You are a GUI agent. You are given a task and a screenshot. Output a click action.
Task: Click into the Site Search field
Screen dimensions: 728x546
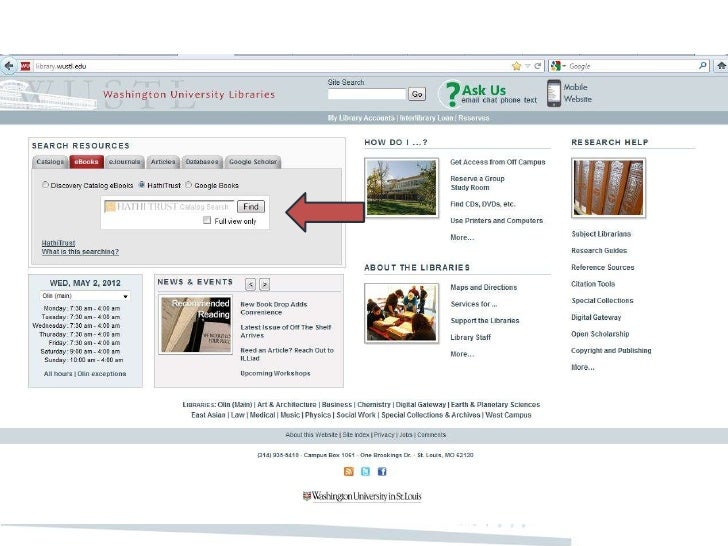point(367,94)
